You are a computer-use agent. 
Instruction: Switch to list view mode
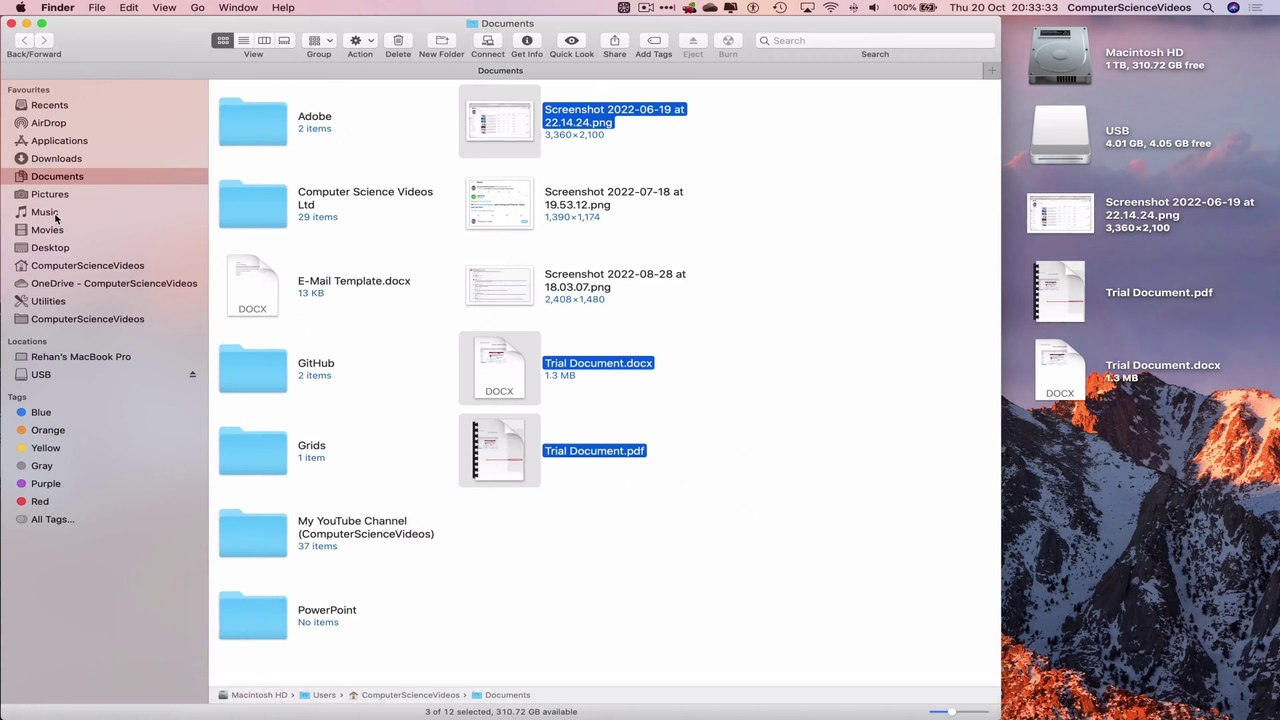pyautogui.click(x=243, y=41)
